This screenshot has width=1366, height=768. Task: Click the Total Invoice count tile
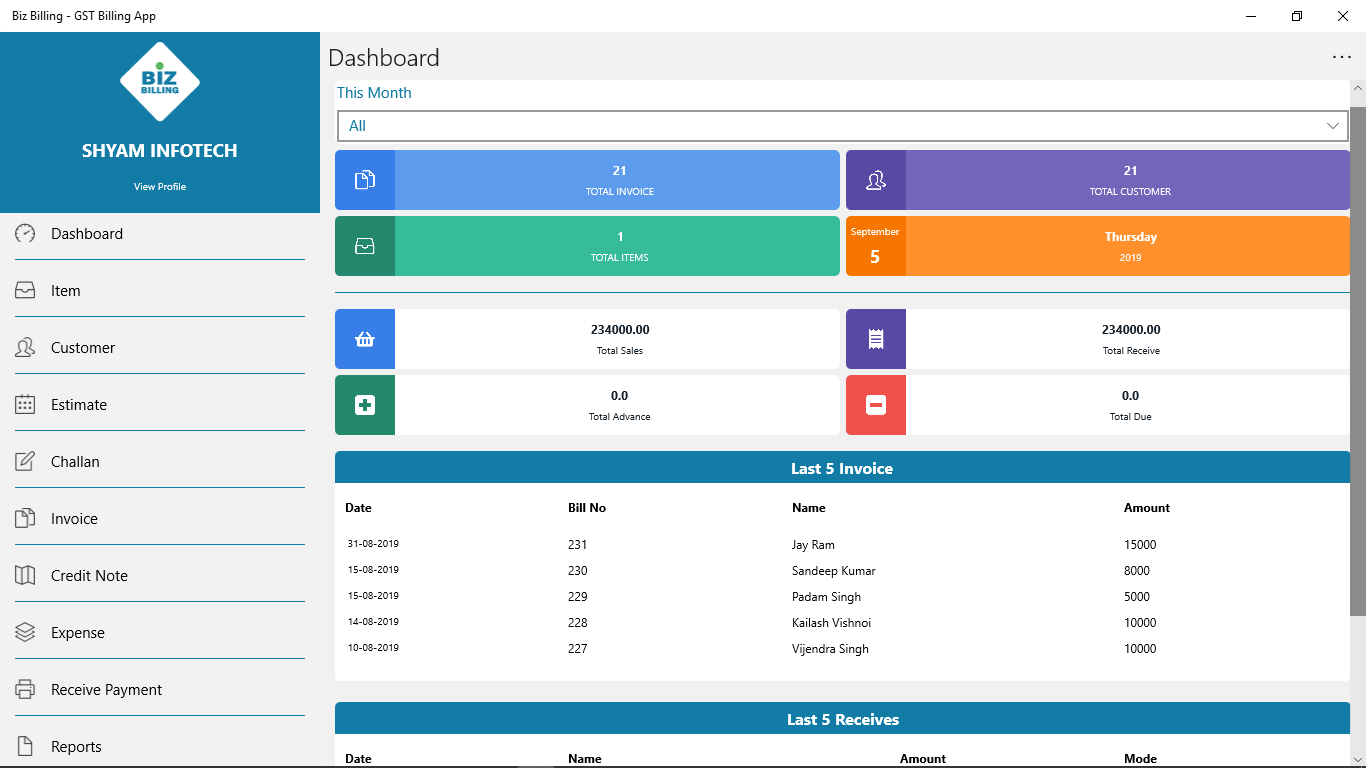(587, 180)
